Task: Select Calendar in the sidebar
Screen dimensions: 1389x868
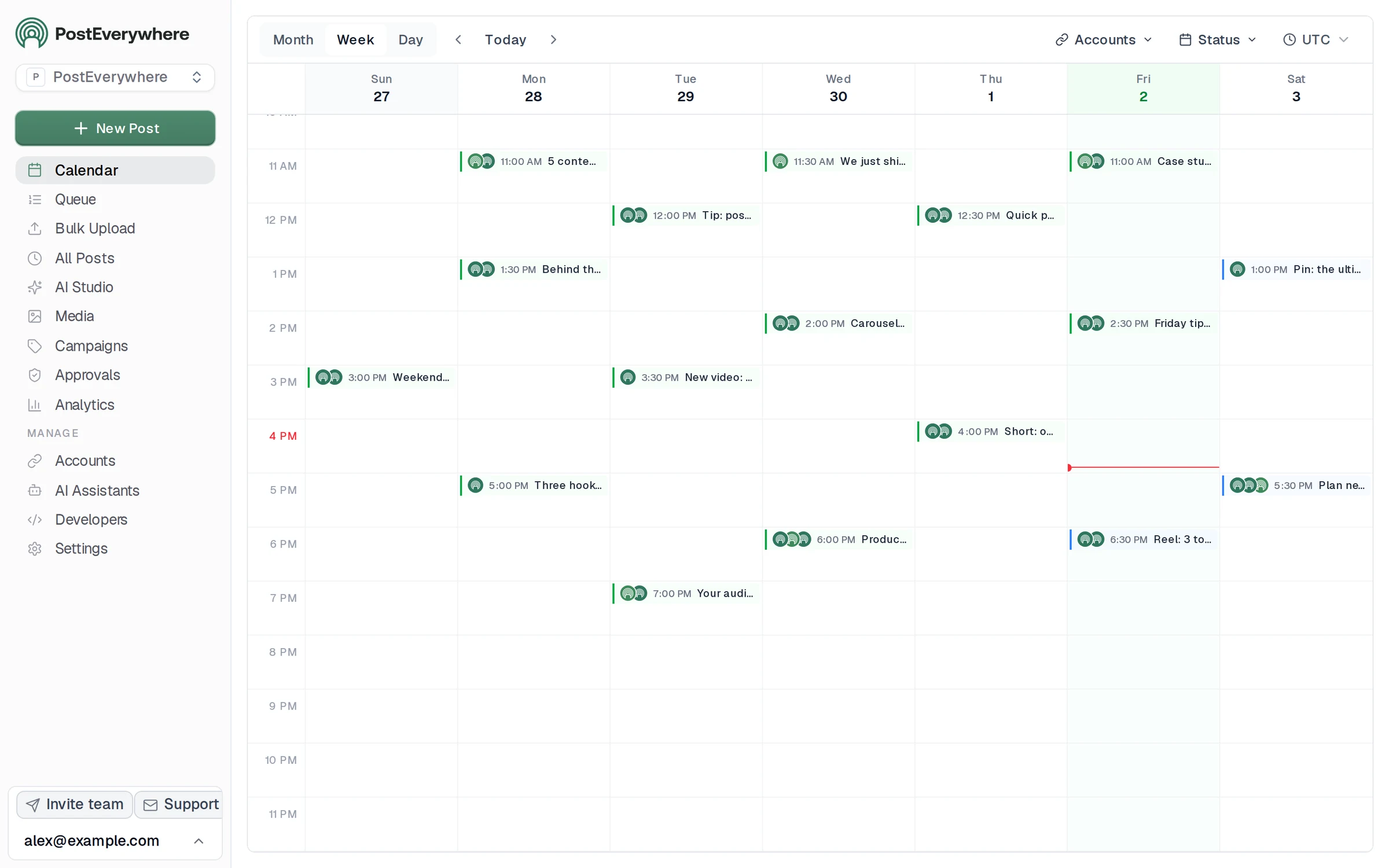Action: pyautogui.click(x=115, y=170)
